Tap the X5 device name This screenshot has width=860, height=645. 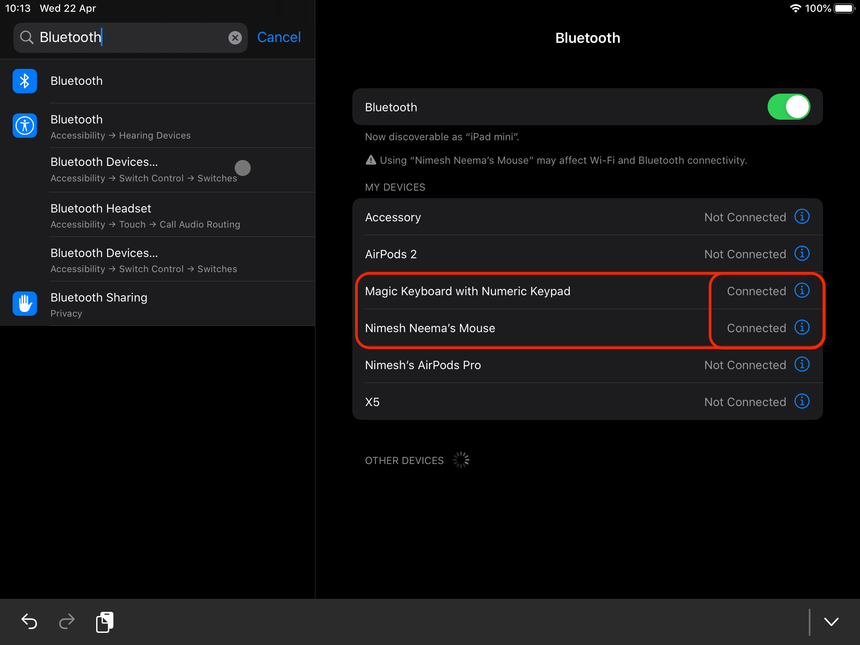click(372, 402)
